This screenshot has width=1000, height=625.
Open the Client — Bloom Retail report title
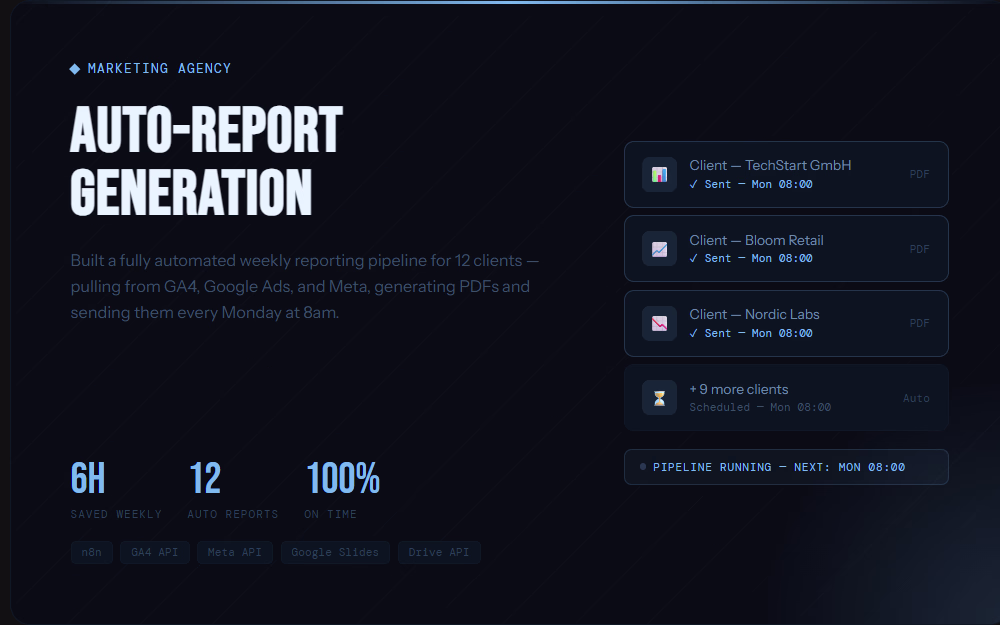pyautogui.click(x=756, y=240)
